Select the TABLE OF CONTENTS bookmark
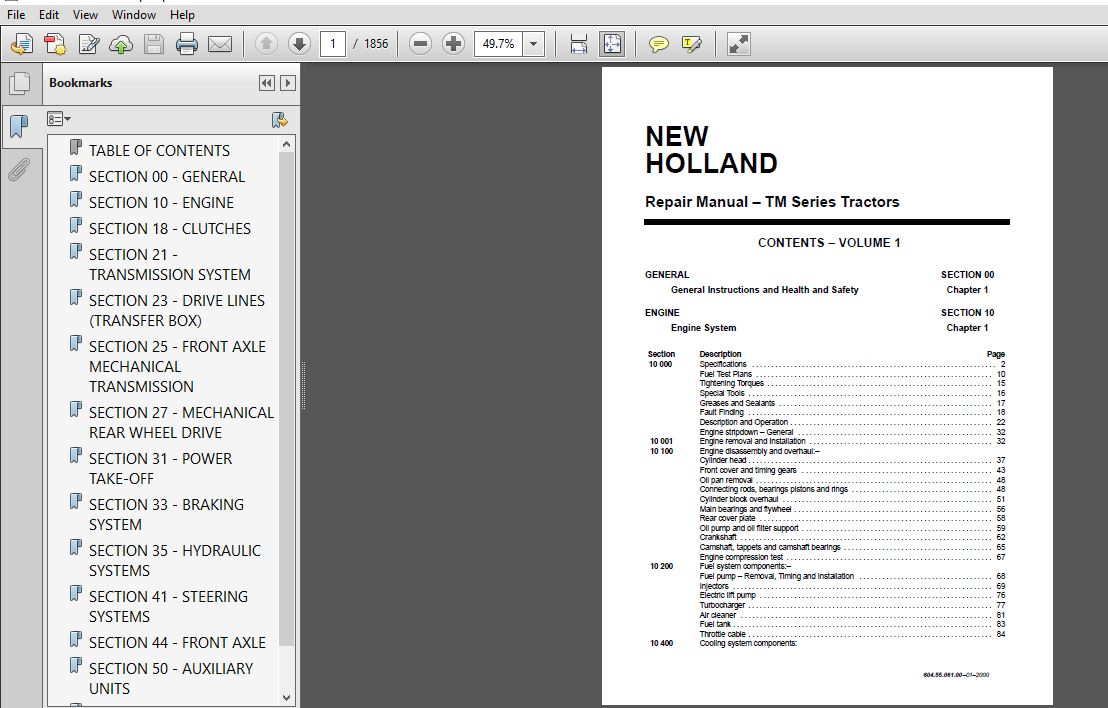Image resolution: width=1108 pixels, height=708 pixels. point(159,151)
